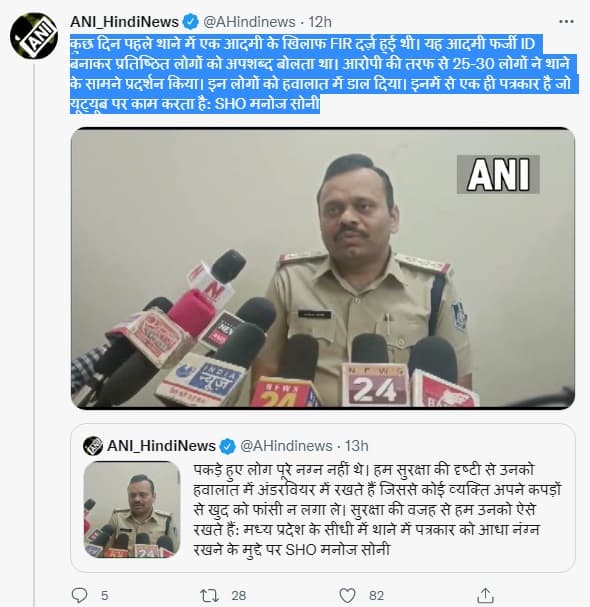Open the 12h timestamp link
This screenshot has width=590, height=607.
coord(320,22)
